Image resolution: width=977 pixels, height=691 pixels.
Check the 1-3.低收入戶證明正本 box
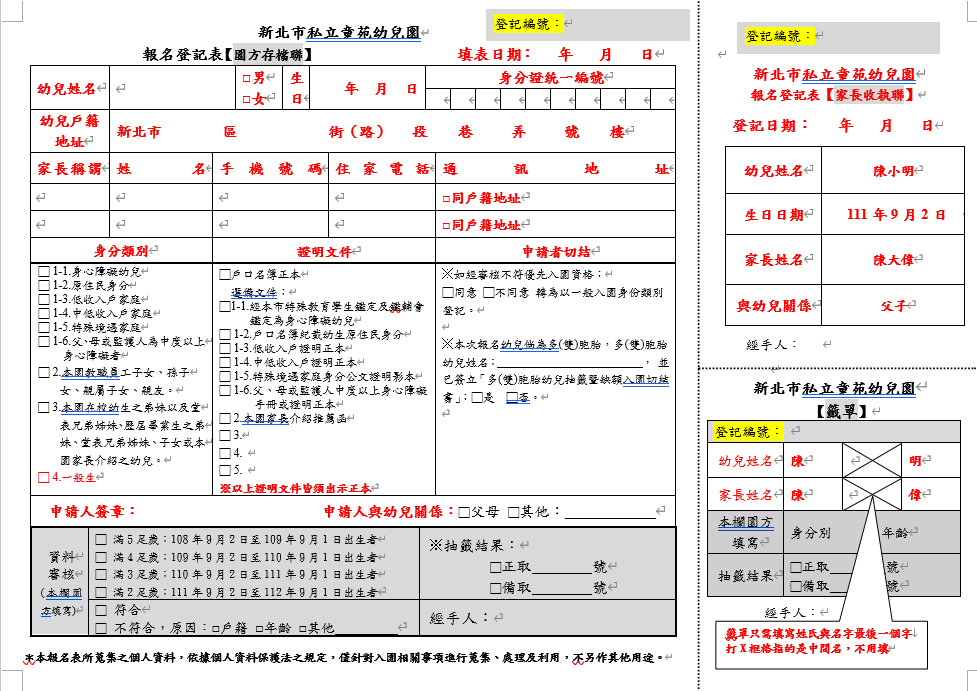225,348
